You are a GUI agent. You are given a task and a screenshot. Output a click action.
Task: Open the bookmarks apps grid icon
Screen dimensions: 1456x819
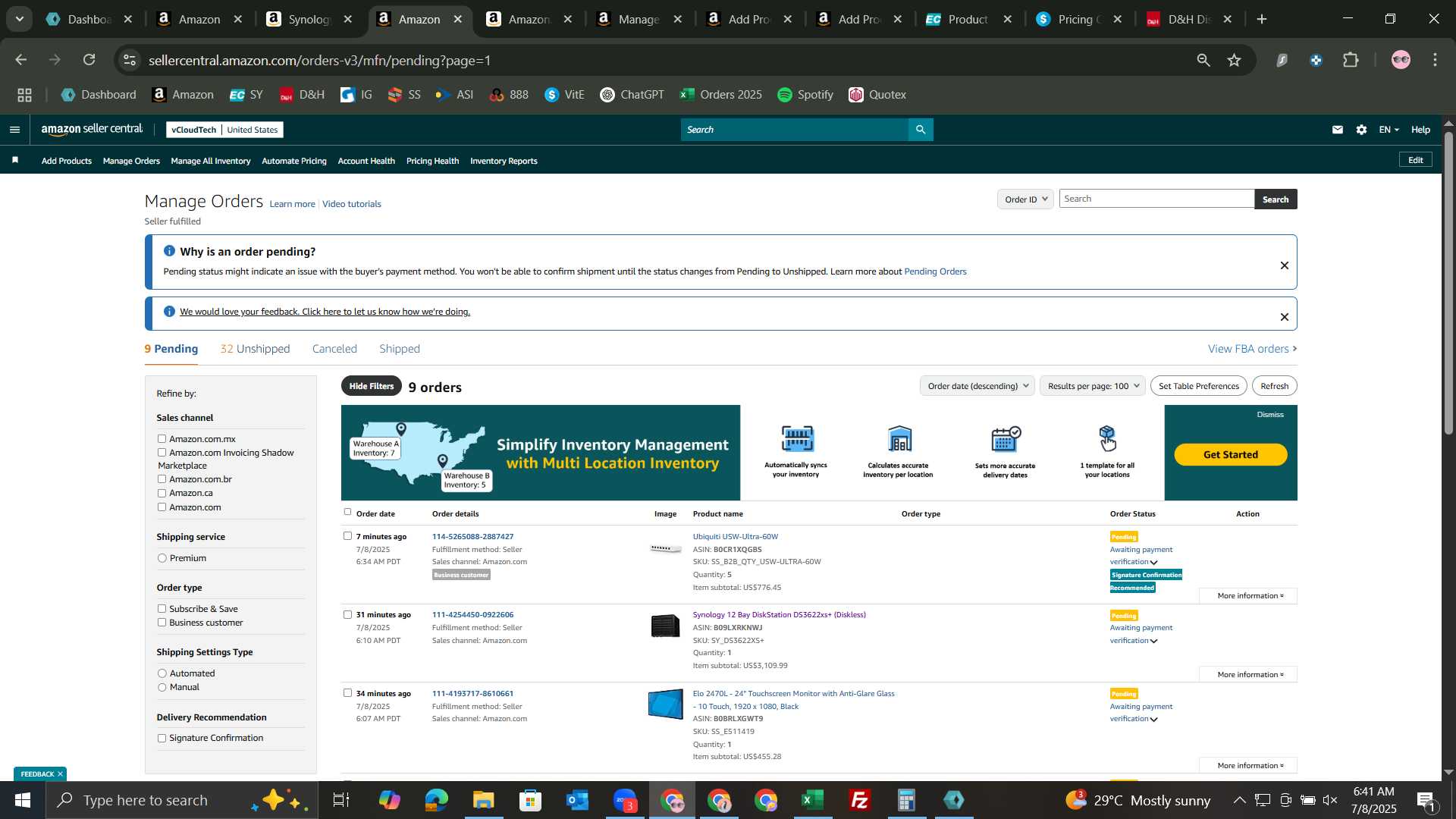click(25, 95)
